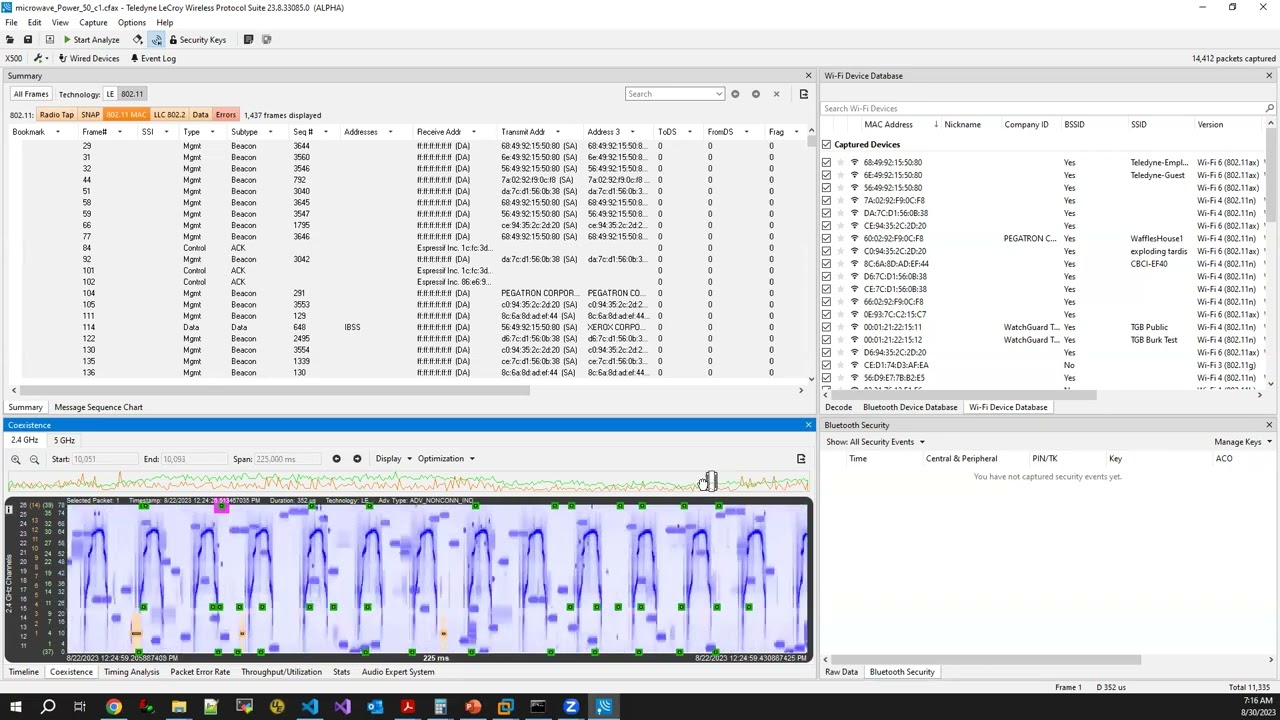The width and height of the screenshot is (1280, 720).
Task: Uncheck device 60:02:92:F9:0C:F8 PEGATRON
Action: (826, 238)
